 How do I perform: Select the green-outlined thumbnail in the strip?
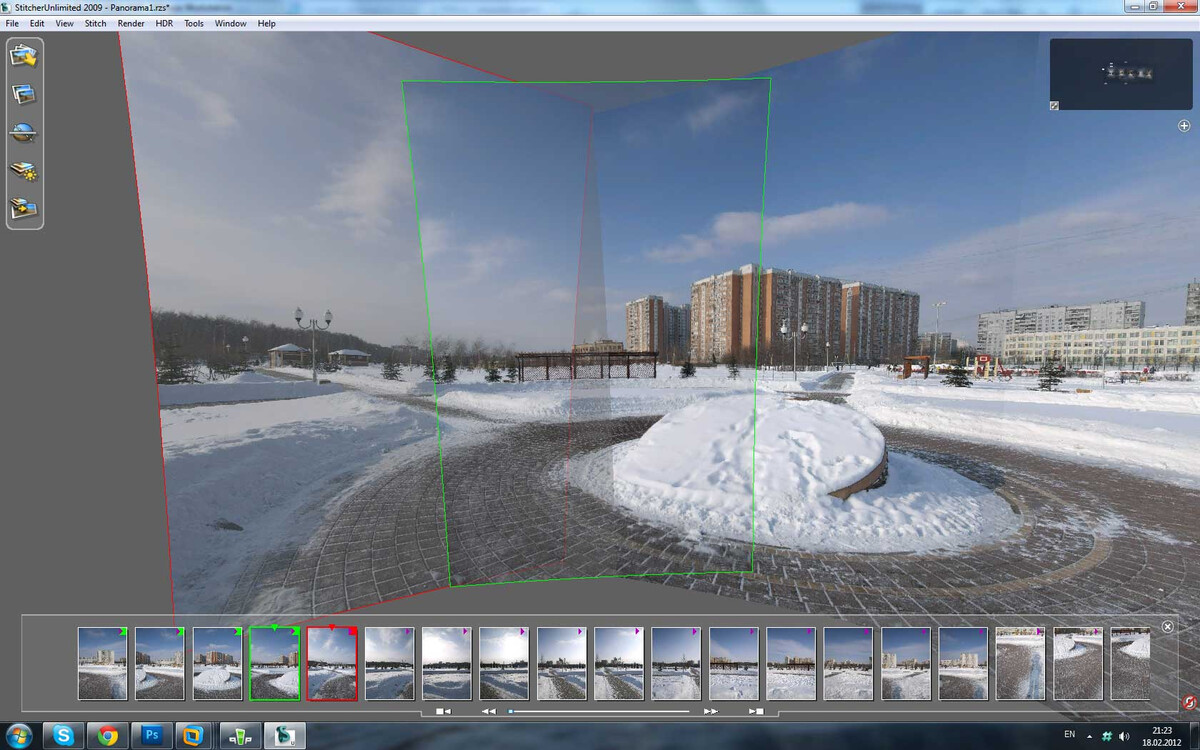pyautogui.click(x=274, y=663)
